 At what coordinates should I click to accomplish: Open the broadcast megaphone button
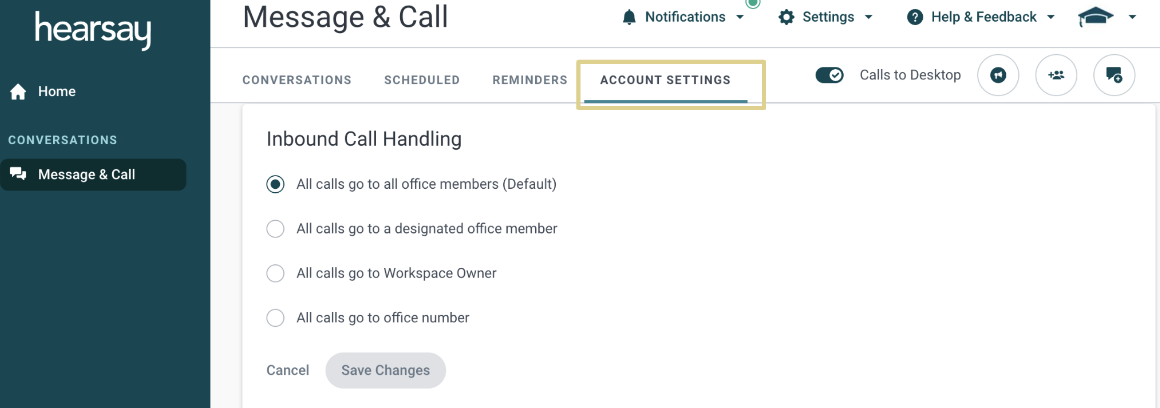[x=998, y=75]
